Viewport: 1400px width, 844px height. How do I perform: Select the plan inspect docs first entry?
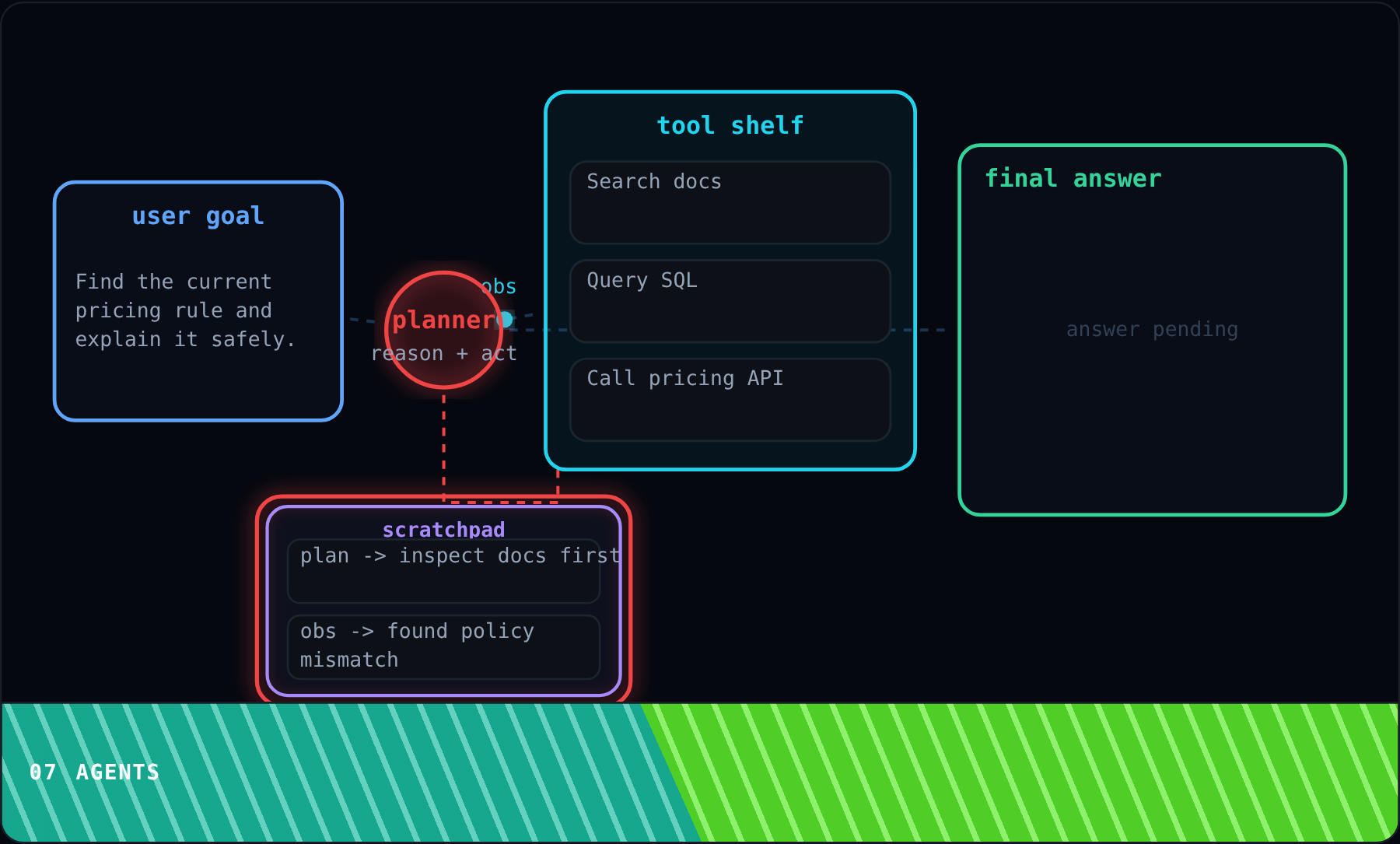click(x=443, y=571)
